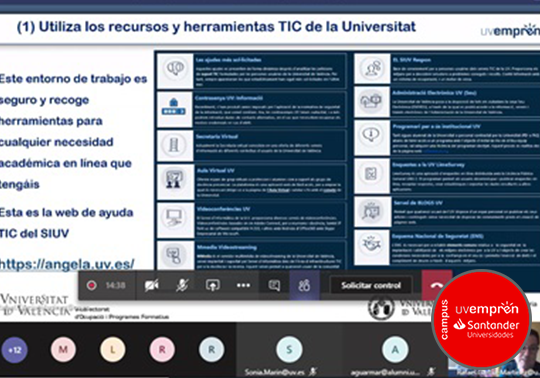This screenshot has height=378, width=540.
Task: Click the Sonia.Marin@uv.es name label
Action: coord(274,372)
